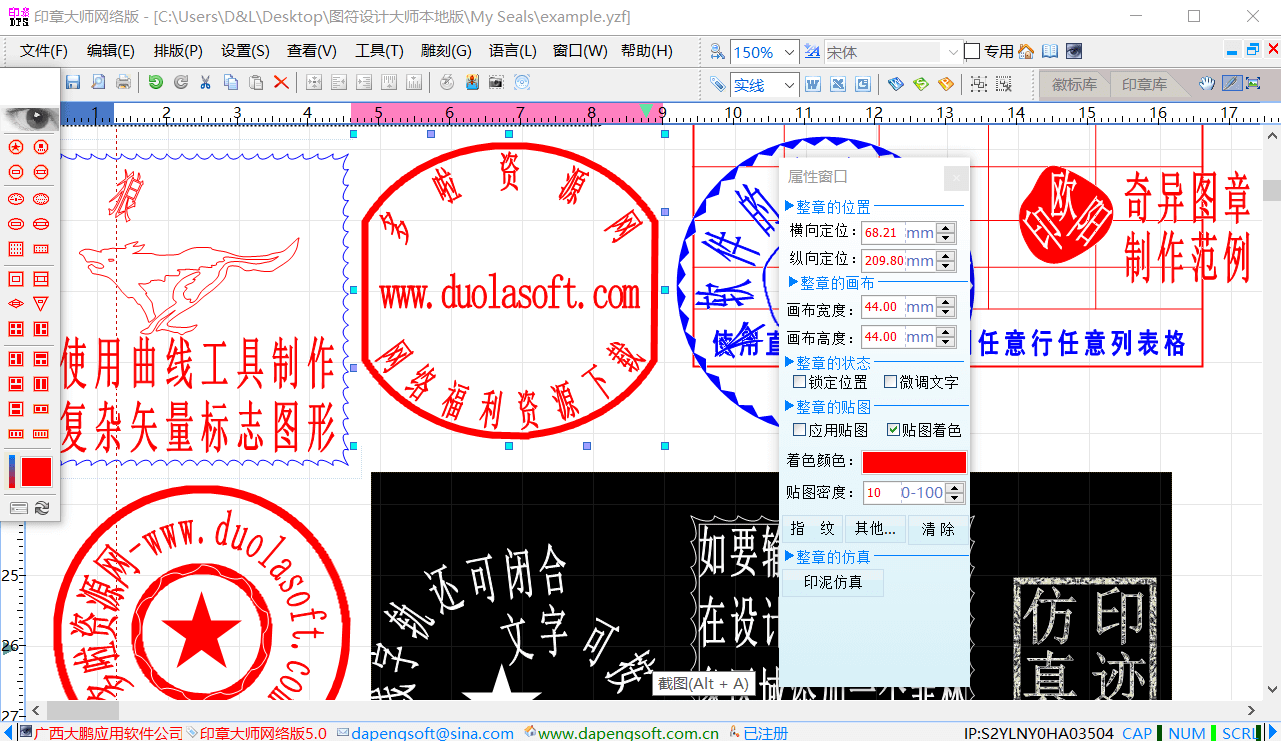This screenshot has height=741, width=1281.
Task: Delete with the red X icon
Action: tap(281, 83)
